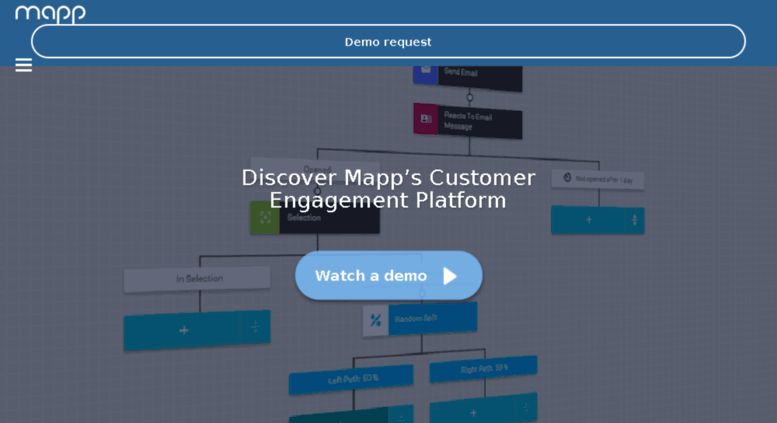Click the Send Email envelope icon
This screenshot has height=423, width=777.
coord(426,72)
